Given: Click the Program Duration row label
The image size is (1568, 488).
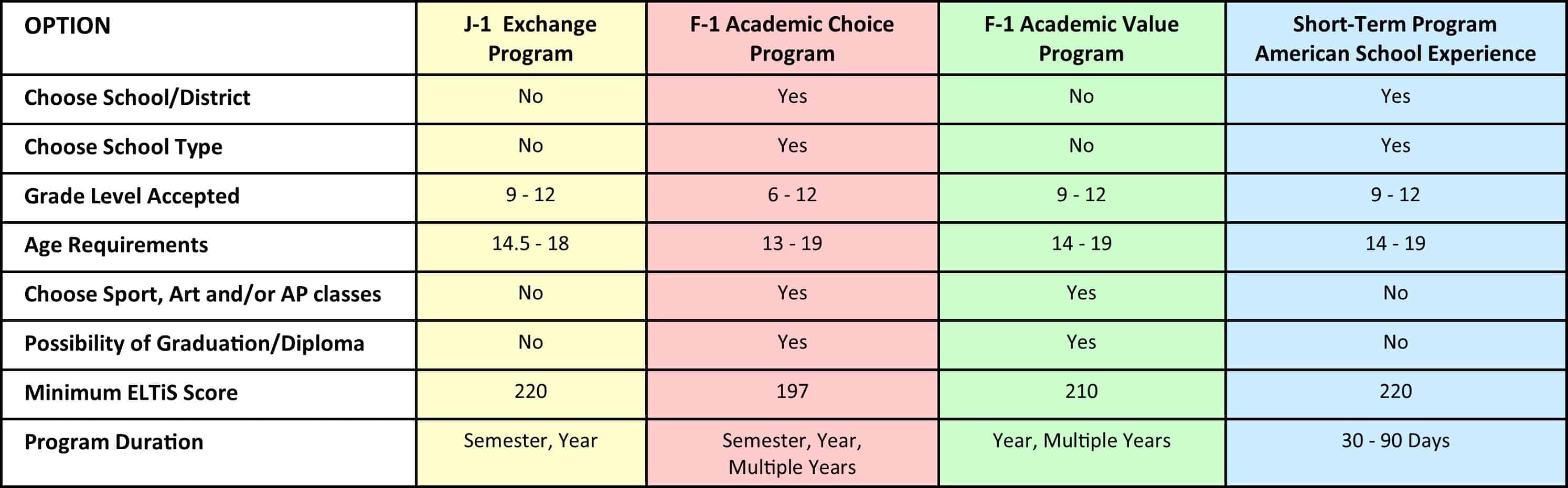Looking at the screenshot, I should pyautogui.click(x=113, y=442).
